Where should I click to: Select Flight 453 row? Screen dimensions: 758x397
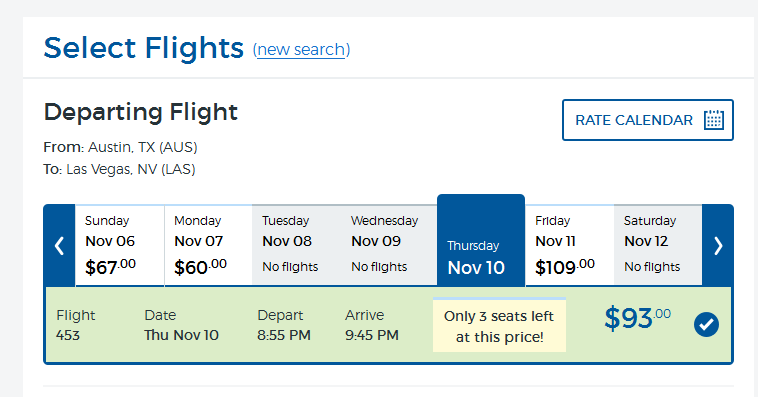tap(389, 325)
